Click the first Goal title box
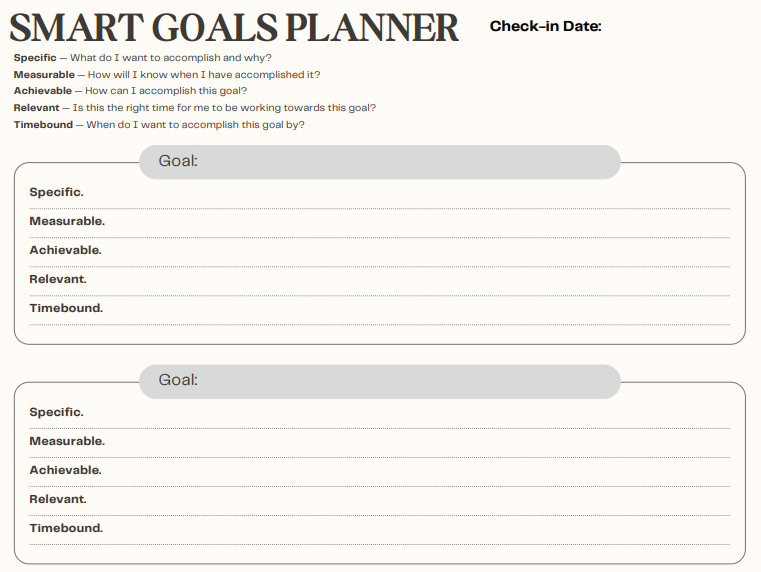 pos(380,162)
